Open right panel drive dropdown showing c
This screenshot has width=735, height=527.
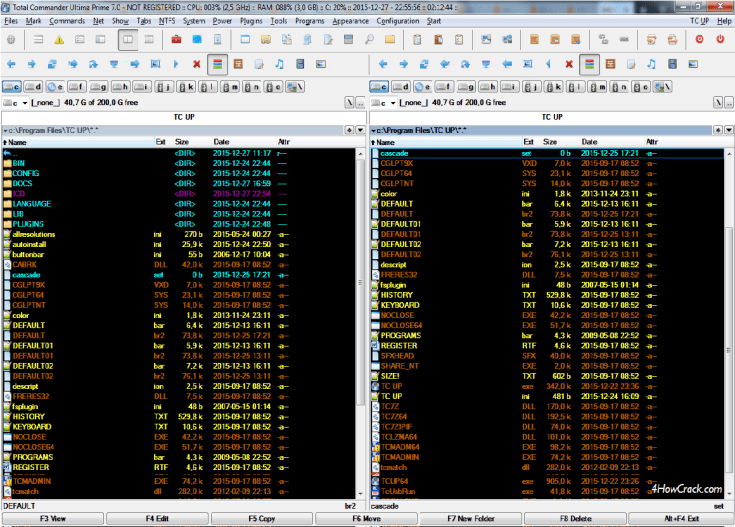coord(383,103)
